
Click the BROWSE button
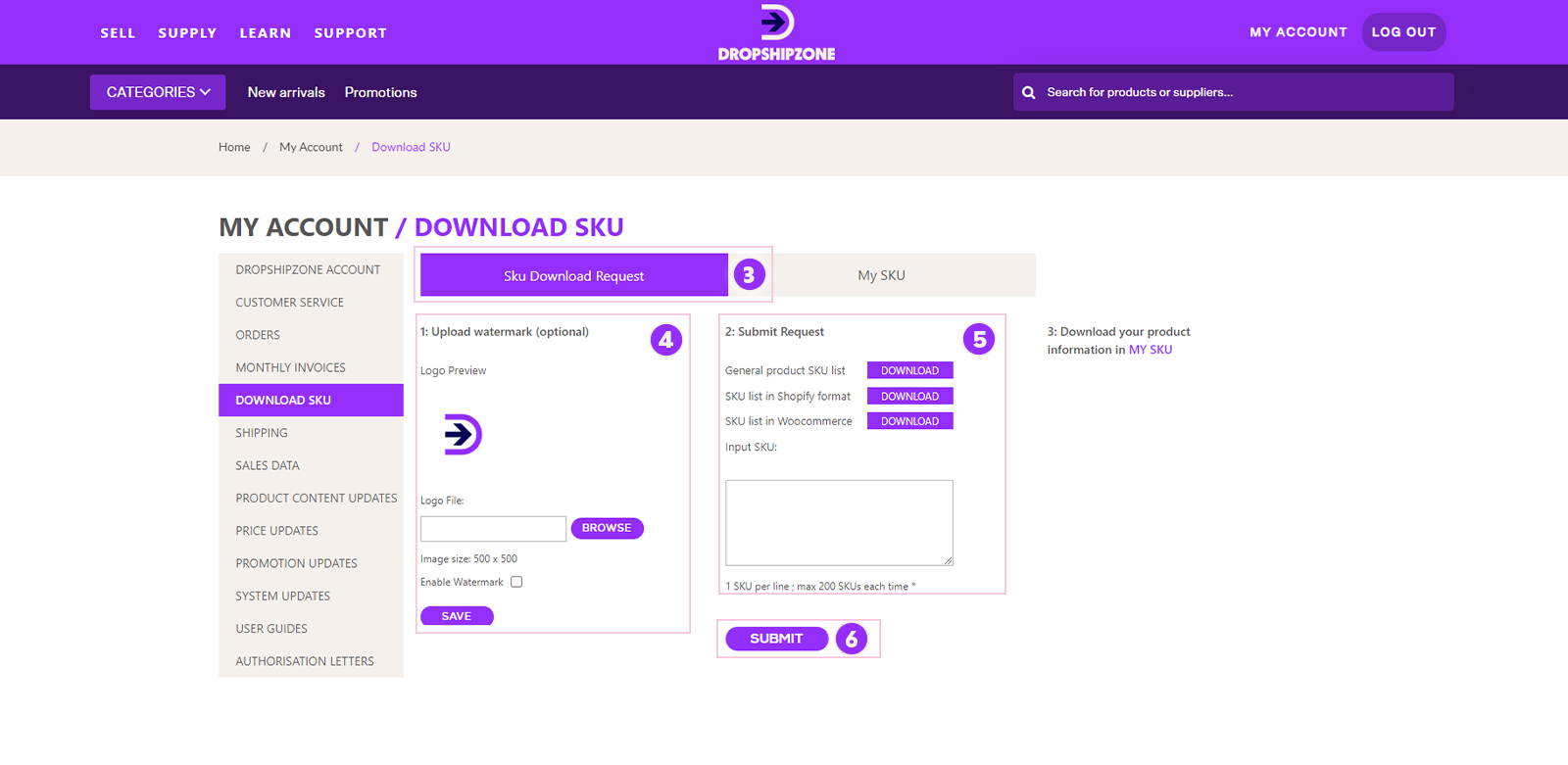pos(607,528)
